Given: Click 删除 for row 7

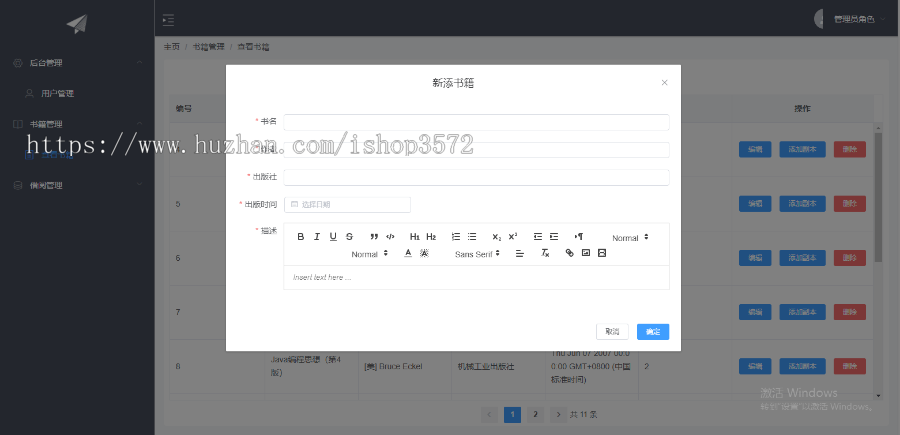Looking at the screenshot, I should [849, 312].
